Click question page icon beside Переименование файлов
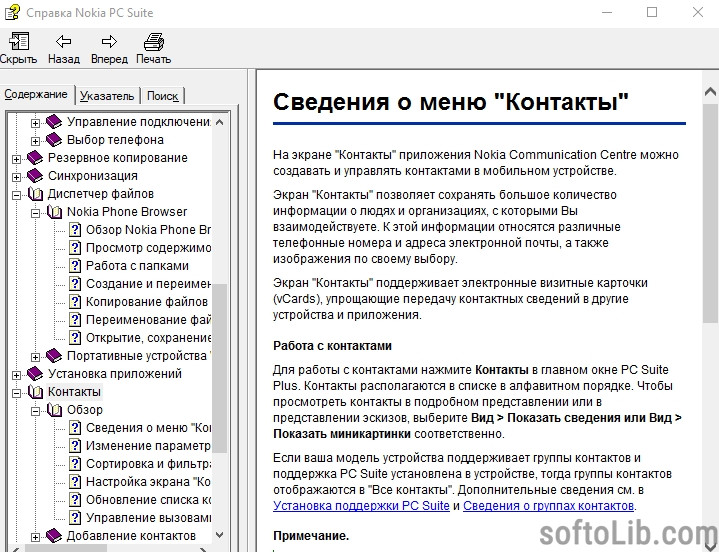Screen dimensions: 719x552 click(x=75, y=320)
